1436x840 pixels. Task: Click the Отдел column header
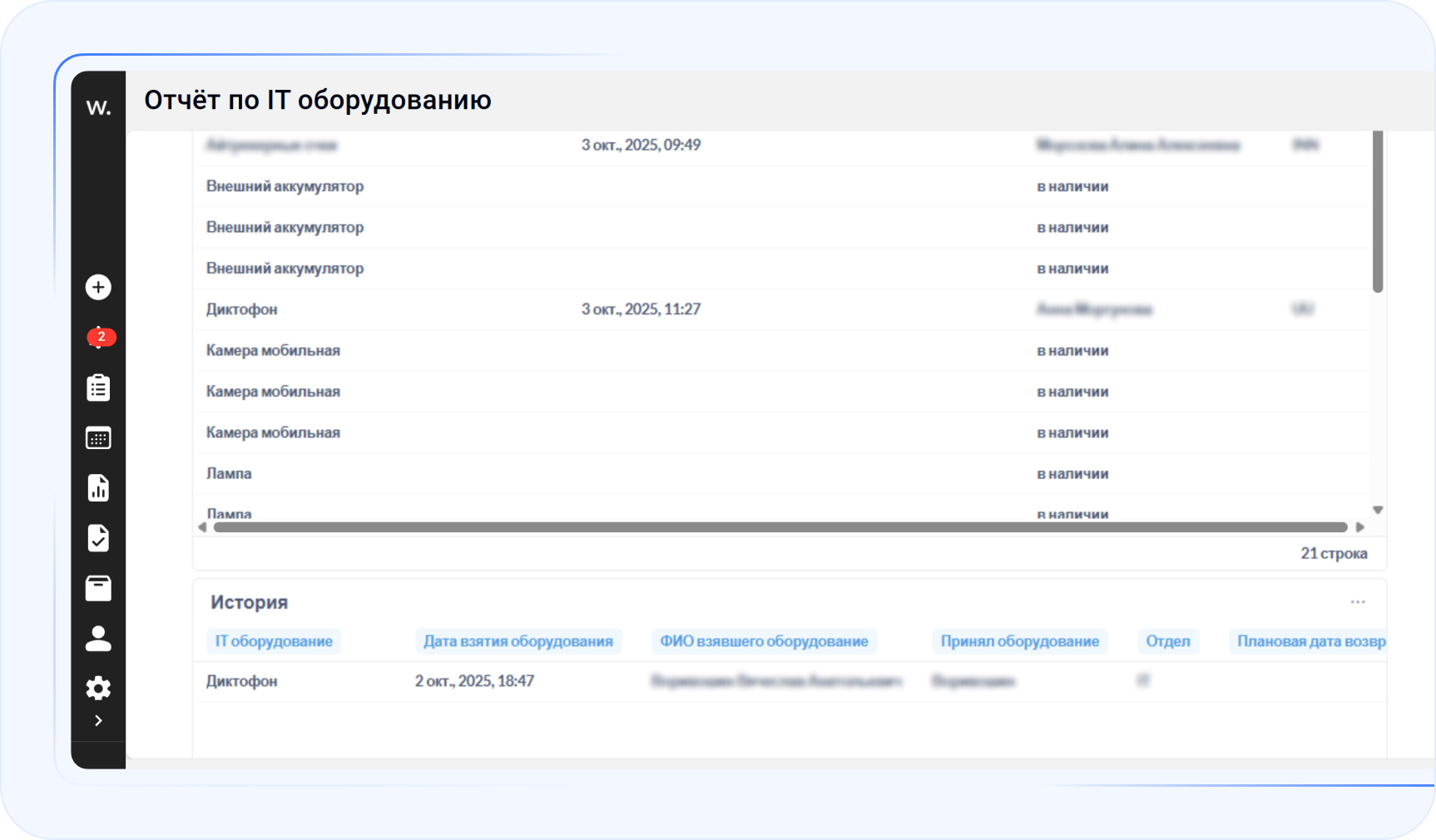[x=1167, y=641]
